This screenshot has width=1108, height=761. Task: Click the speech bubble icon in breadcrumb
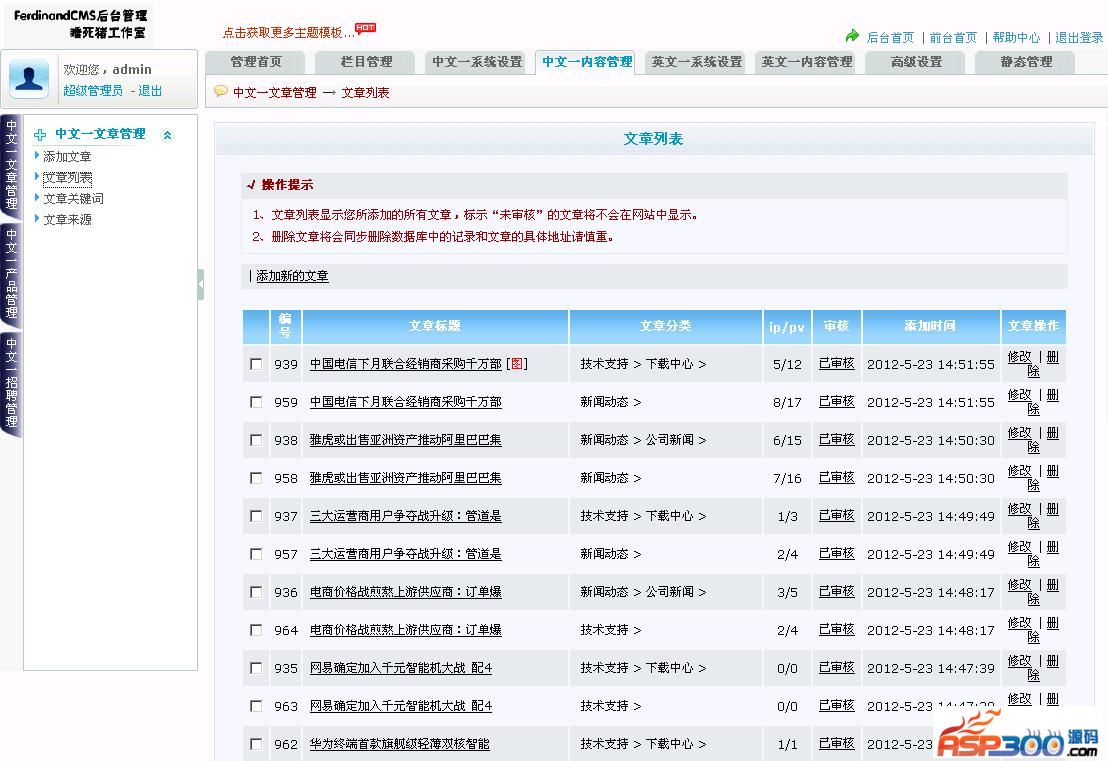(x=221, y=92)
